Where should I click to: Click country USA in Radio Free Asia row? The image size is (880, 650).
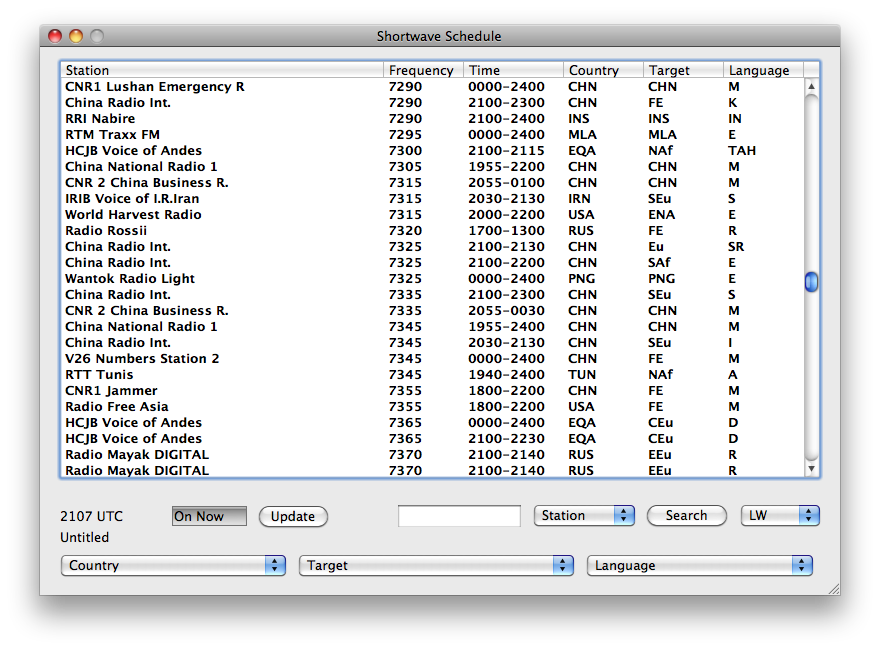coord(581,406)
